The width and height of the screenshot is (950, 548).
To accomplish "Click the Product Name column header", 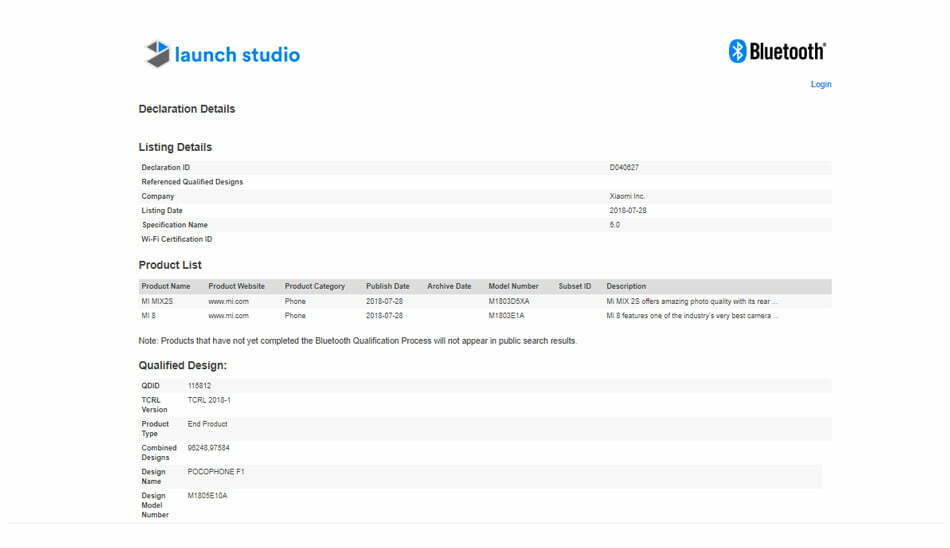I will click(165, 286).
